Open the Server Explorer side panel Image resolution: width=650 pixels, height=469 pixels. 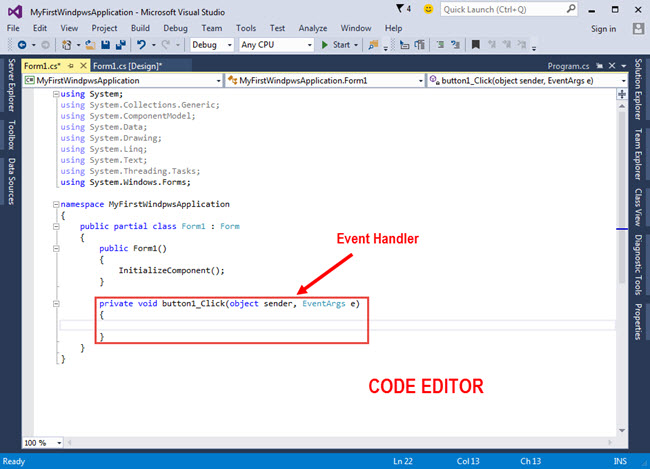(12, 85)
